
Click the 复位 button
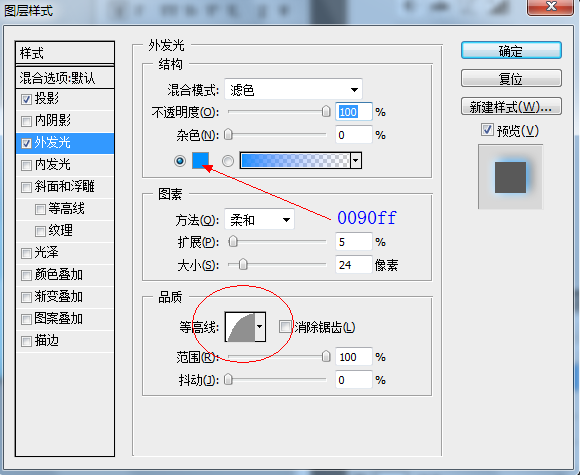pos(511,78)
